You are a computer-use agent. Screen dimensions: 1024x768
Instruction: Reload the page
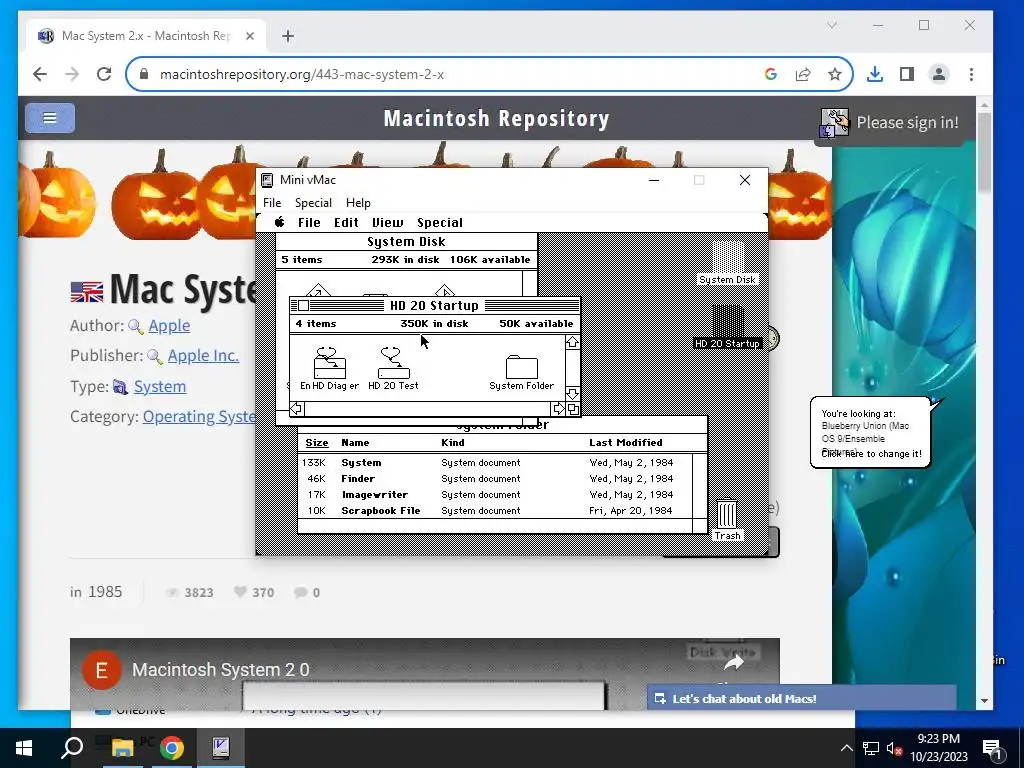pyautogui.click(x=104, y=74)
